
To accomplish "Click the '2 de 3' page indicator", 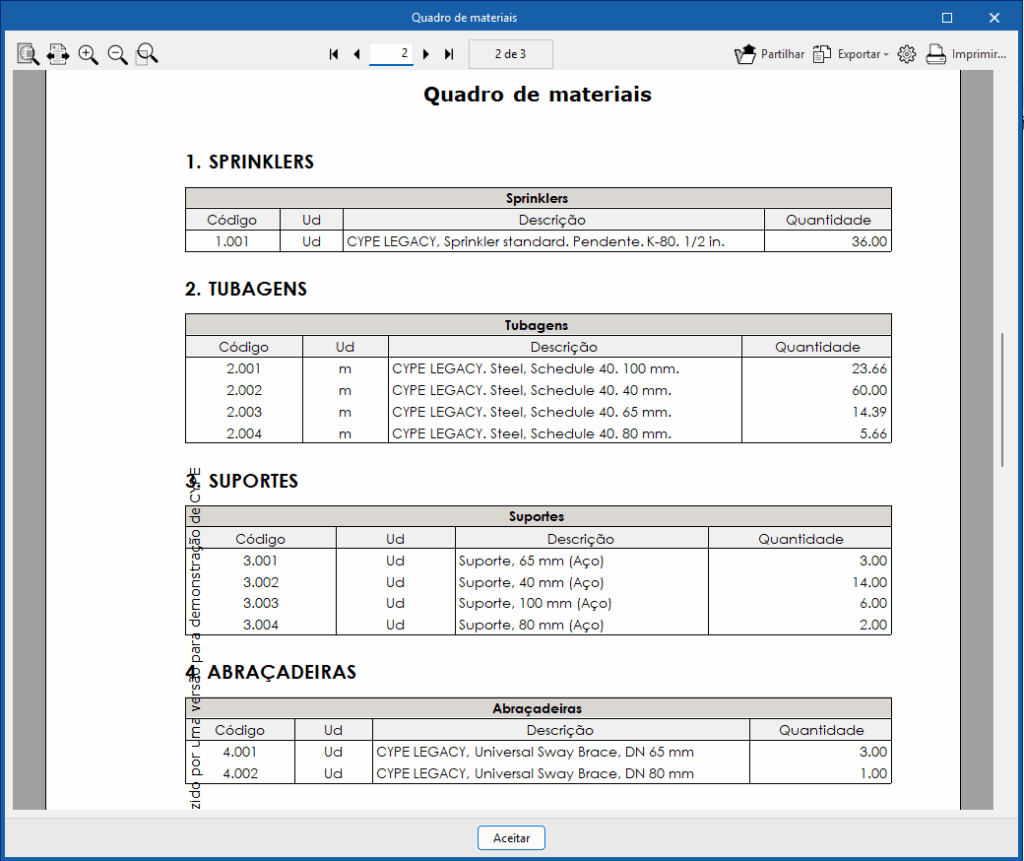I will click(511, 54).
